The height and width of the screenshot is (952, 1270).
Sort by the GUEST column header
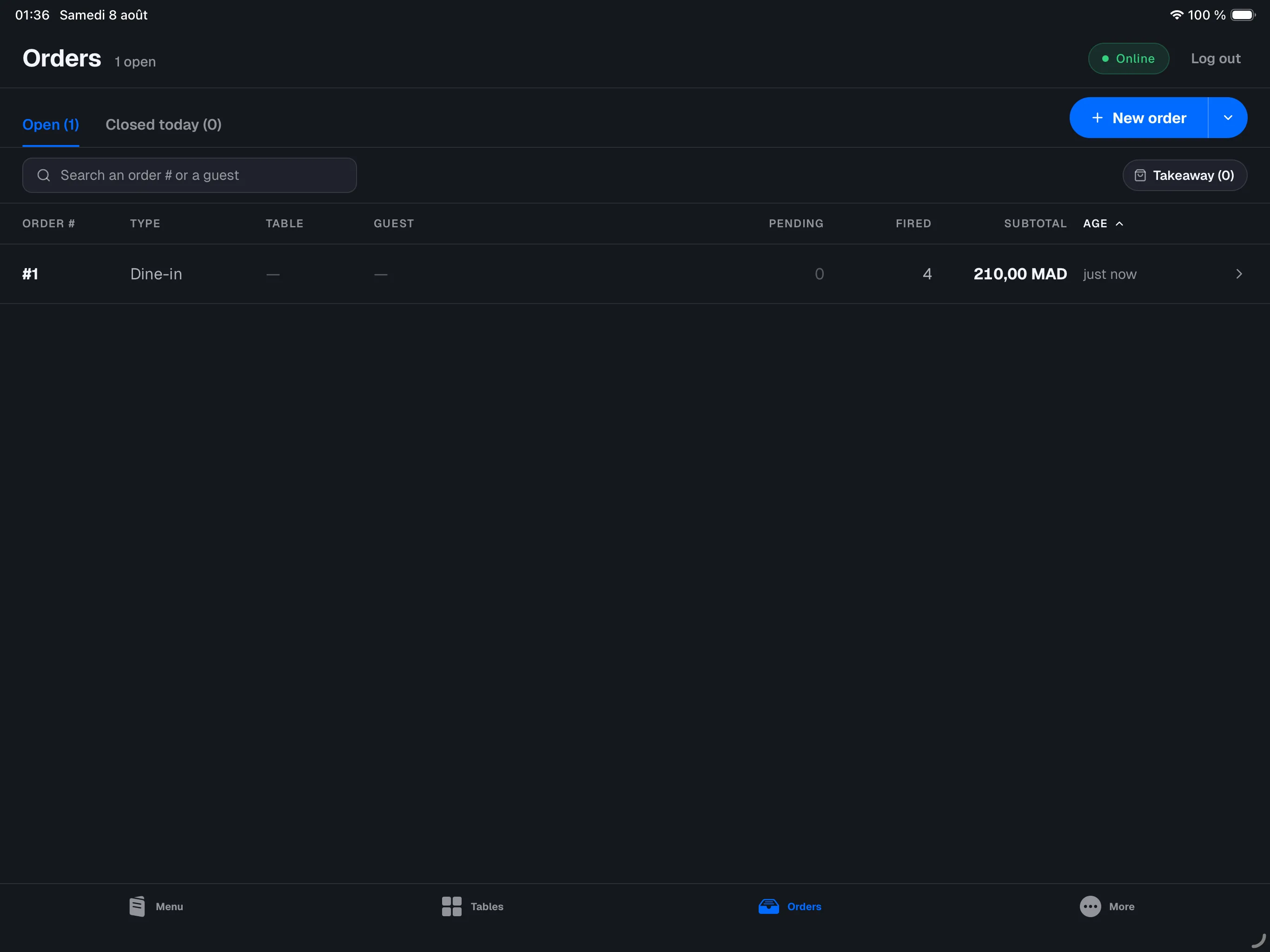(x=393, y=224)
